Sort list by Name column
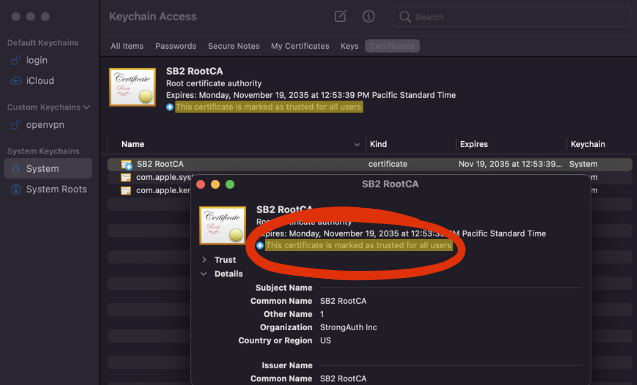Image resolution: width=637 pixels, height=385 pixels. click(x=132, y=144)
